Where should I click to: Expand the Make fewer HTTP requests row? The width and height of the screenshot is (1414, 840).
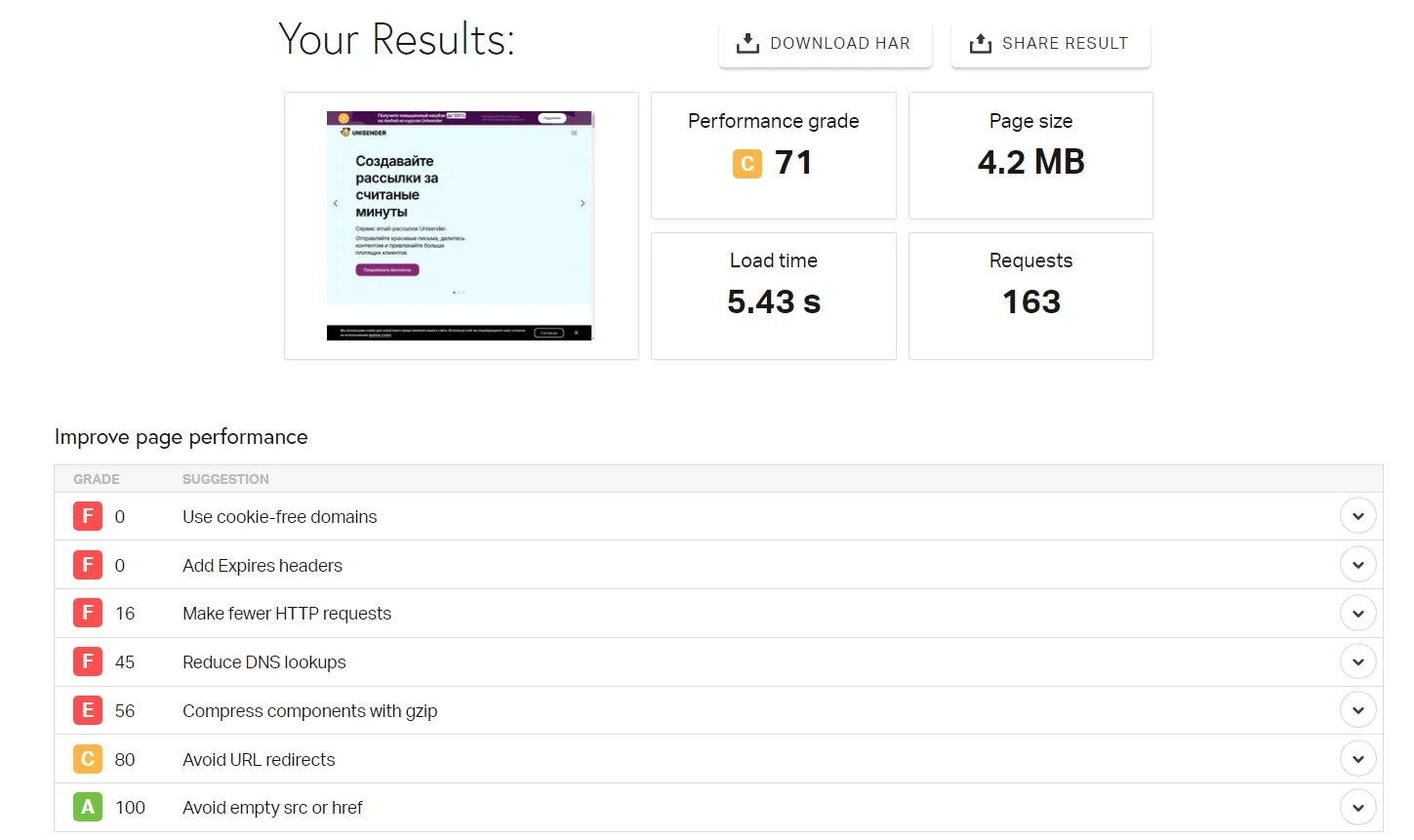click(1357, 614)
